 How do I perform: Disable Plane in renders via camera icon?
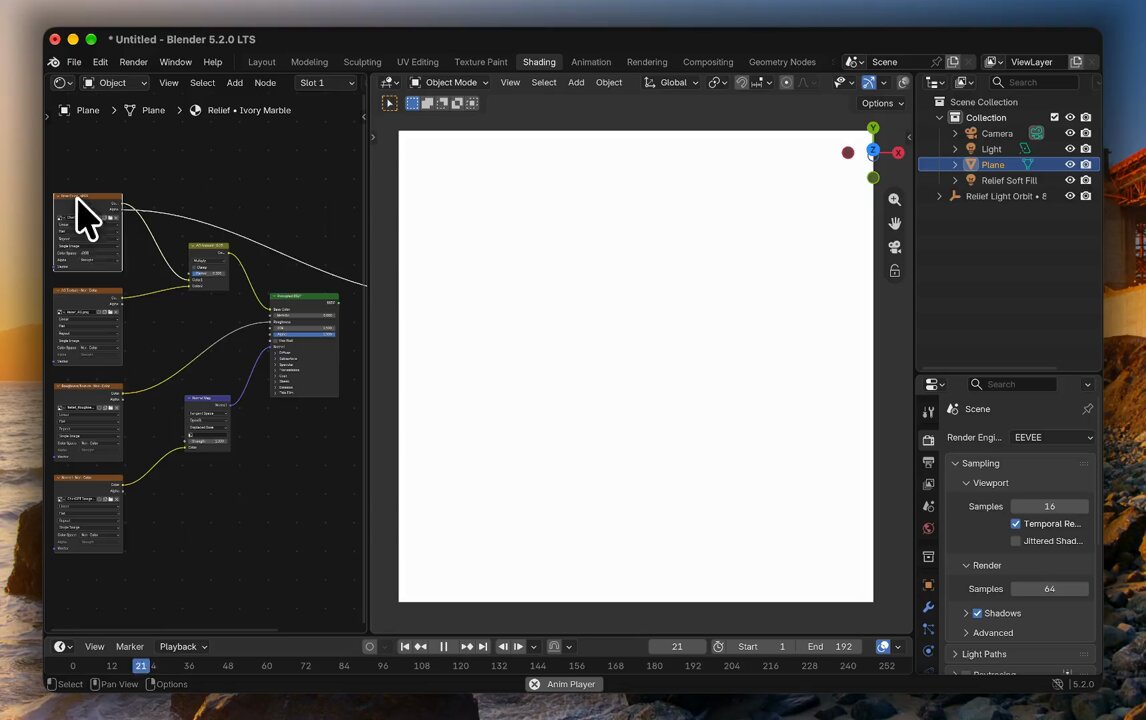coord(1086,164)
